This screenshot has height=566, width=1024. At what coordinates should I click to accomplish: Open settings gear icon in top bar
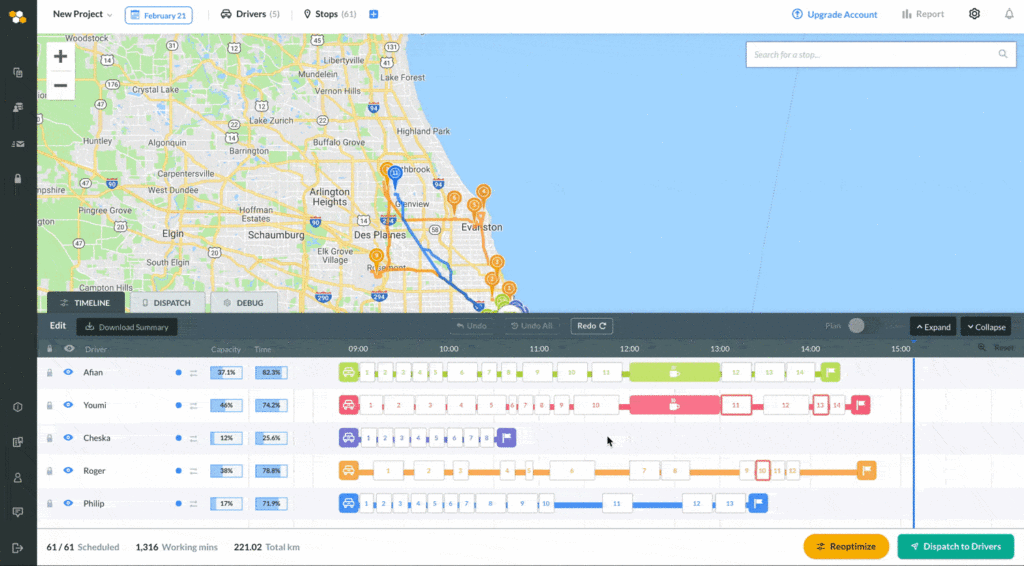coord(974,14)
